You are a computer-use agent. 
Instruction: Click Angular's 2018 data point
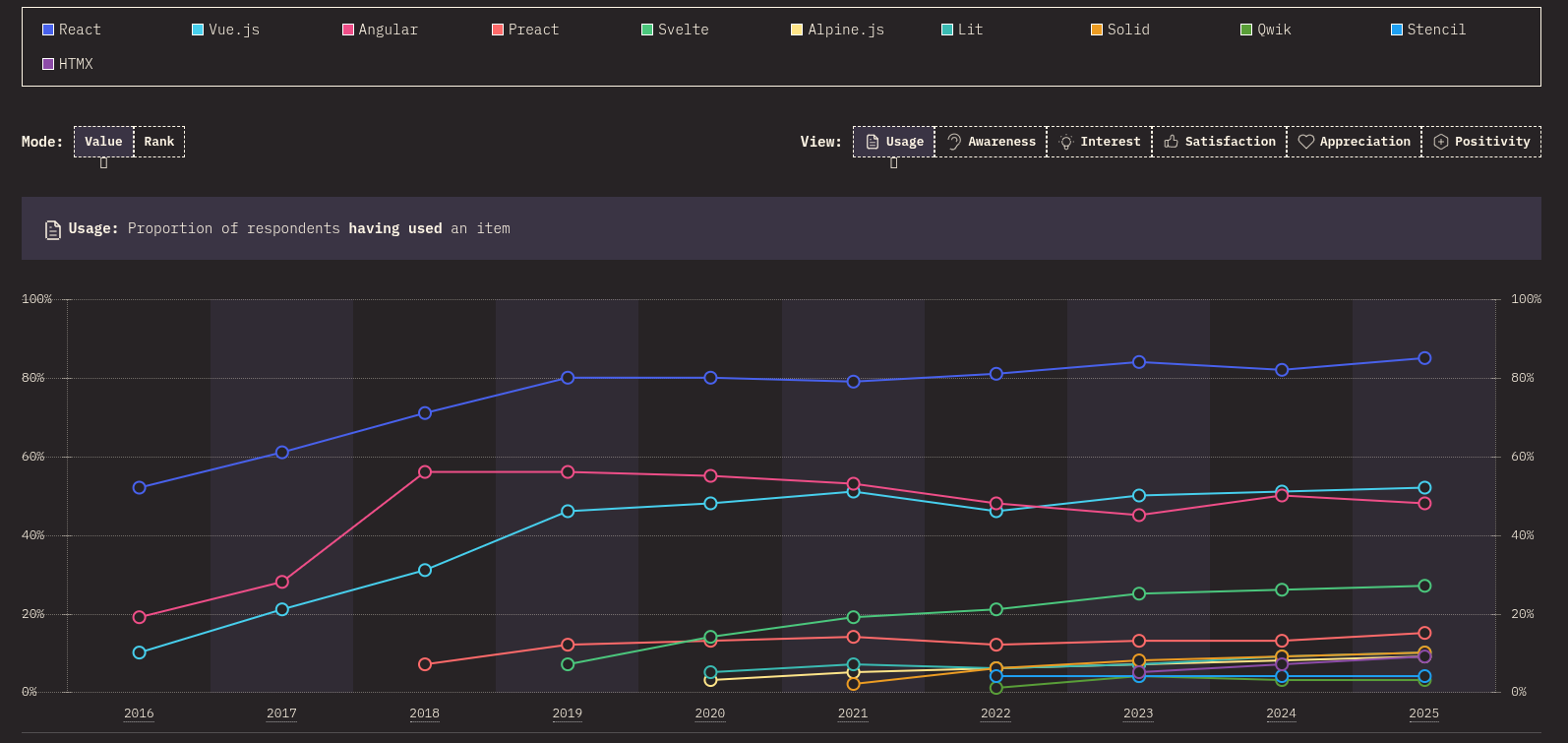point(425,472)
